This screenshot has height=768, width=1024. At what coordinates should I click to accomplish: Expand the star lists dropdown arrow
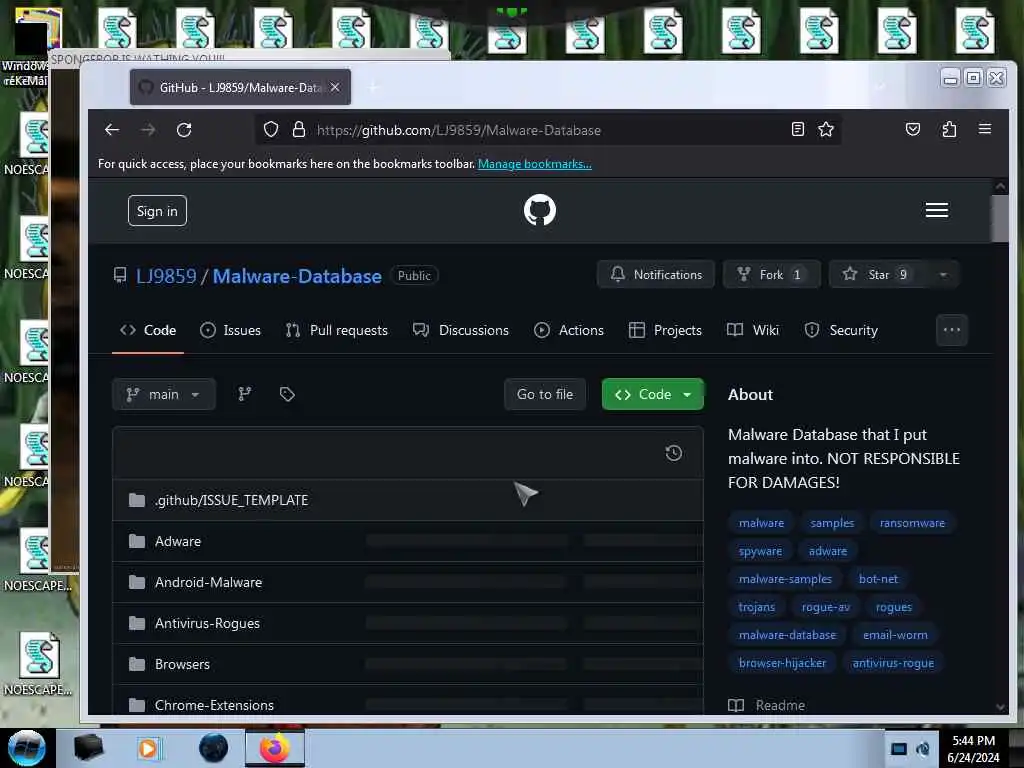click(x=943, y=274)
